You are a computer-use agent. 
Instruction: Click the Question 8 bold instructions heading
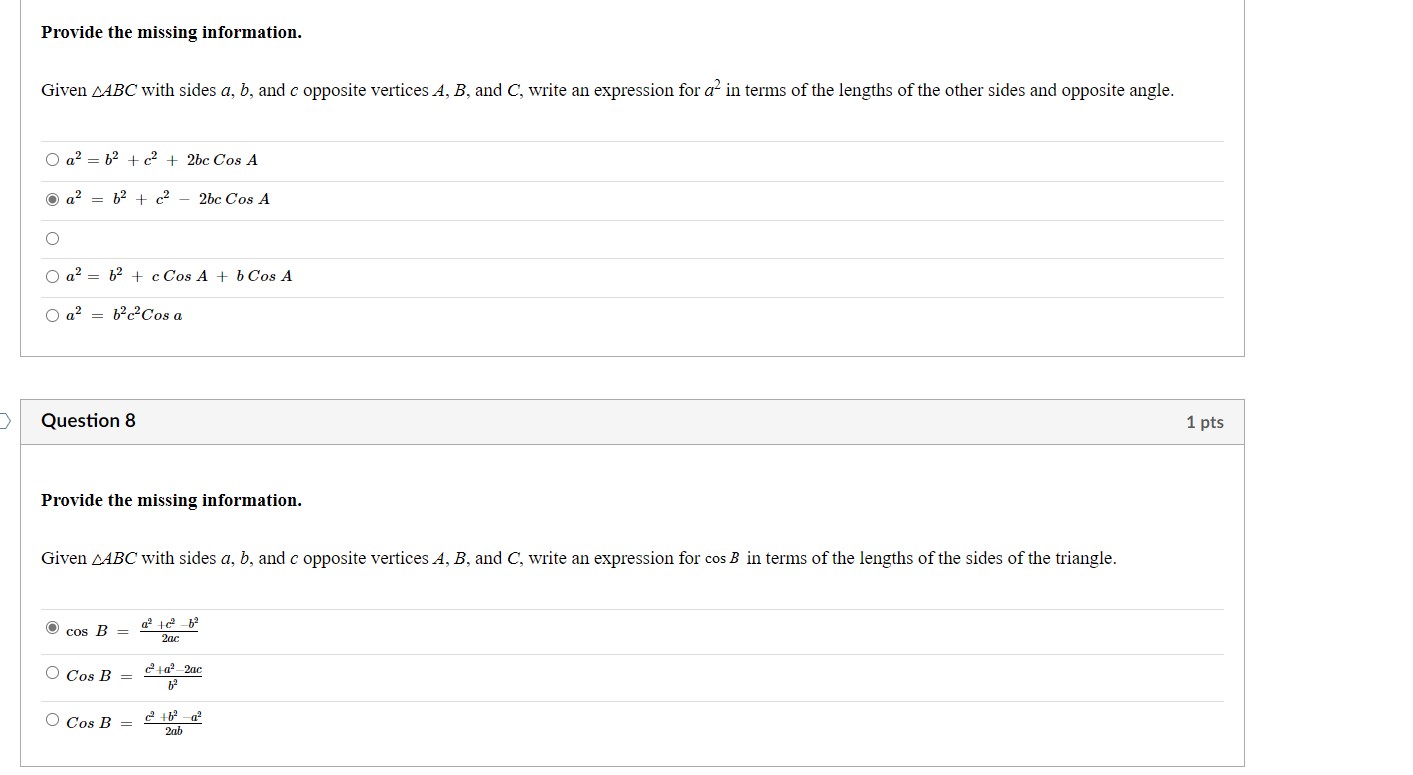(x=169, y=500)
